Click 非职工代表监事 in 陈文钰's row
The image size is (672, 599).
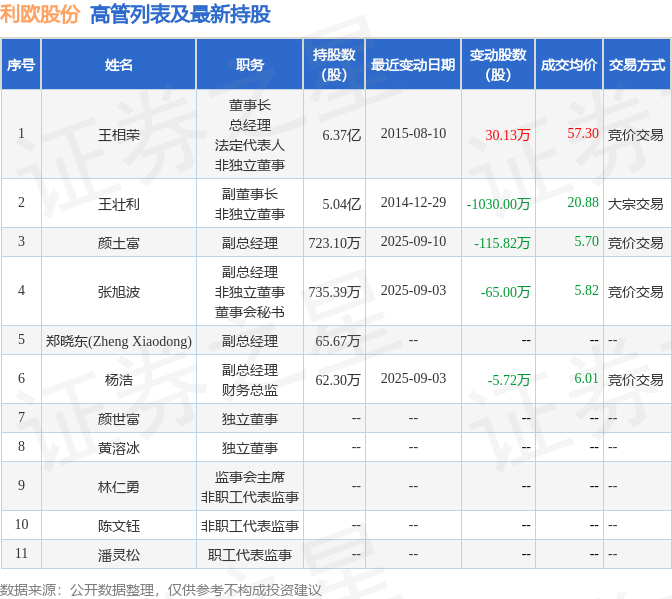pyautogui.click(x=249, y=526)
